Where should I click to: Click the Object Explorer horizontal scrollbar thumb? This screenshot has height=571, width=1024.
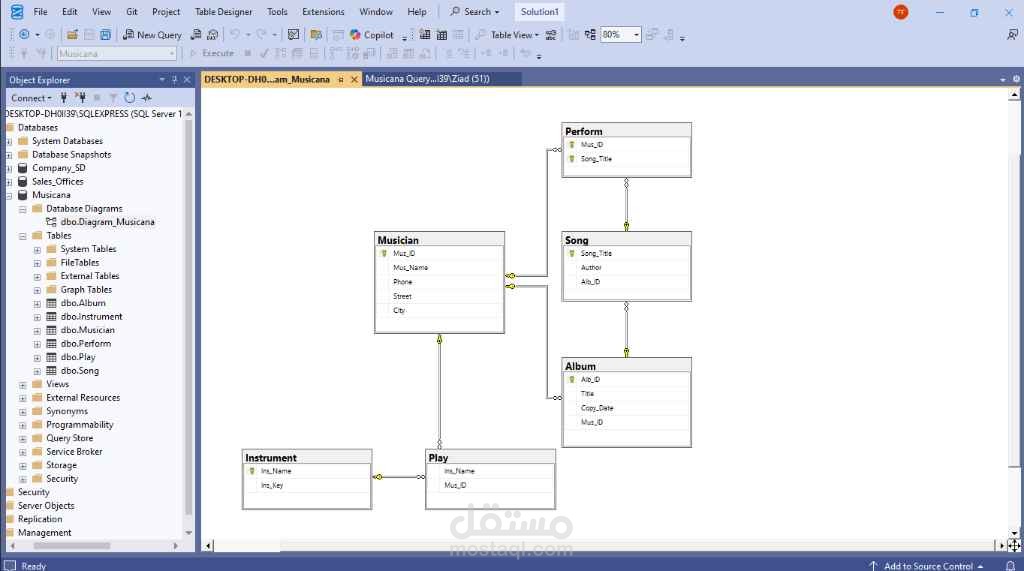point(72,546)
